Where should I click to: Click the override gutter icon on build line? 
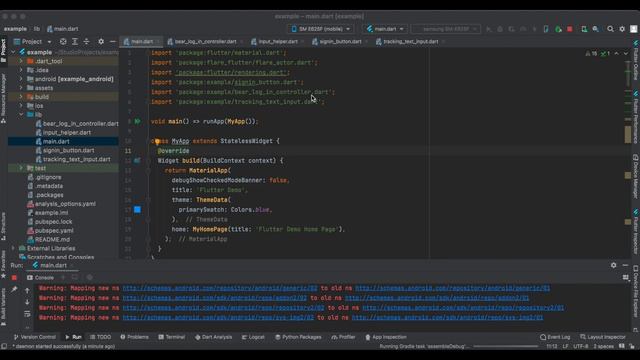point(138,161)
